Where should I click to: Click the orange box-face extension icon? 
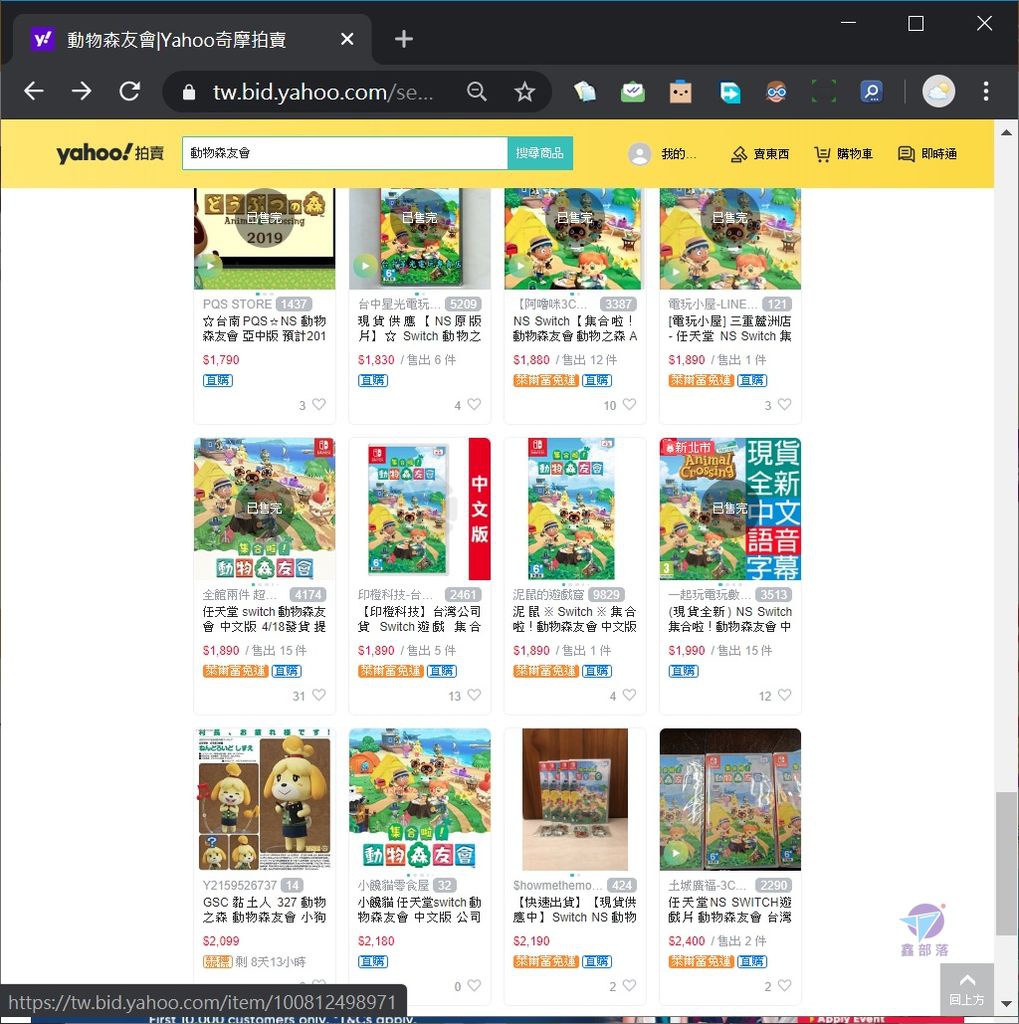tap(680, 91)
